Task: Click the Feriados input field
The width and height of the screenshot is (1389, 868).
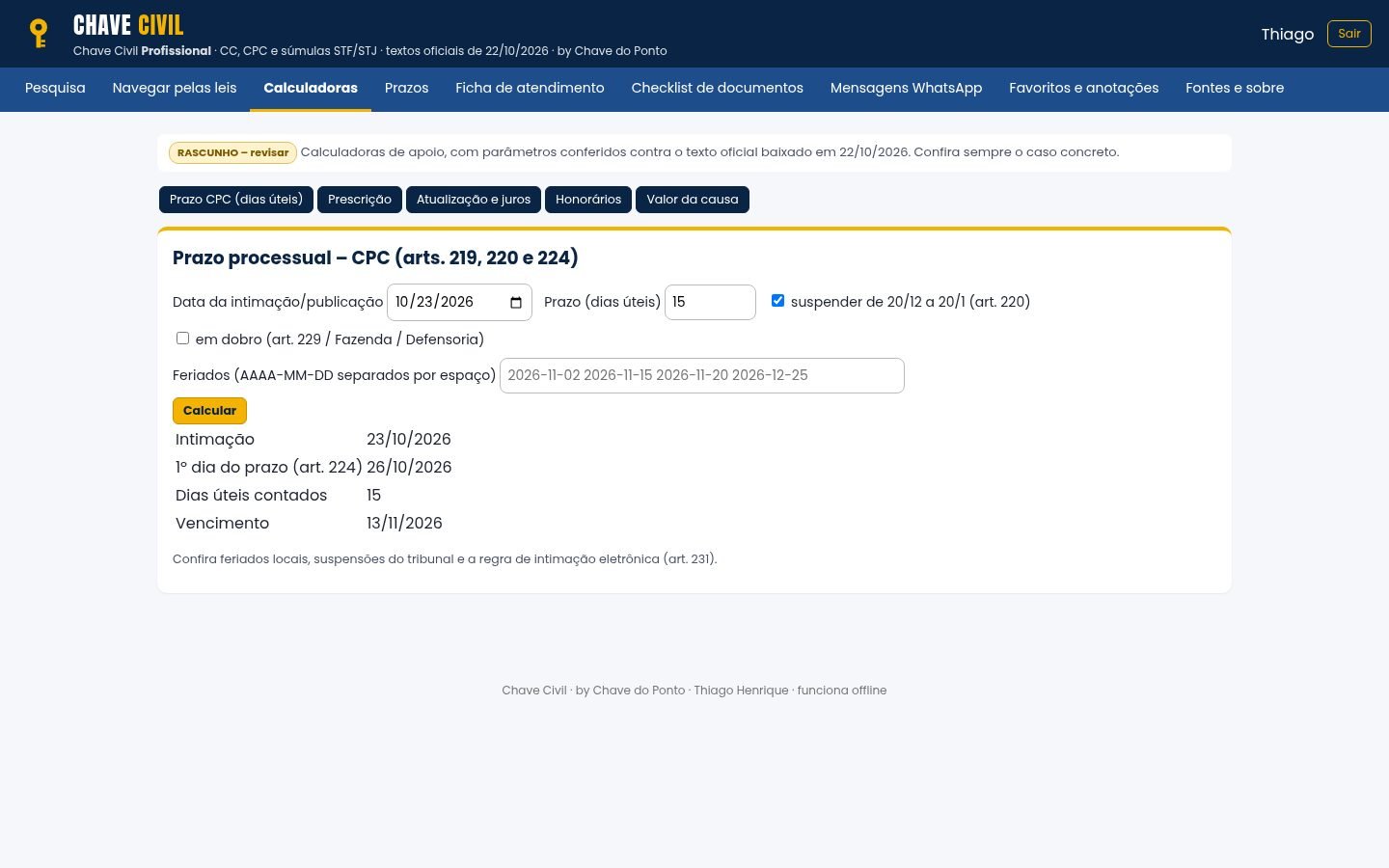Action: coord(702,376)
